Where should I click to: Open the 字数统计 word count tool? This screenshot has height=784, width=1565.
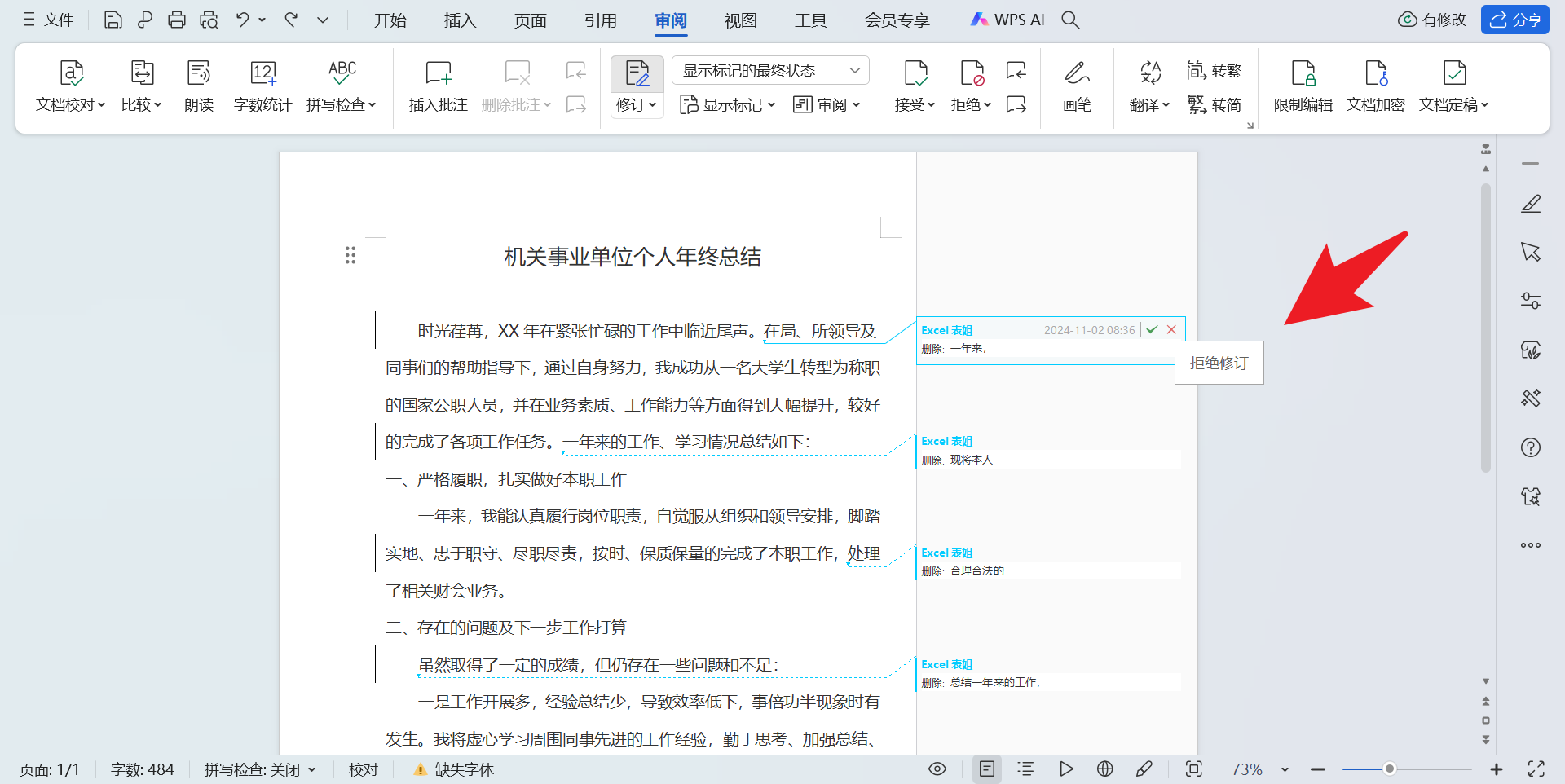coord(262,86)
